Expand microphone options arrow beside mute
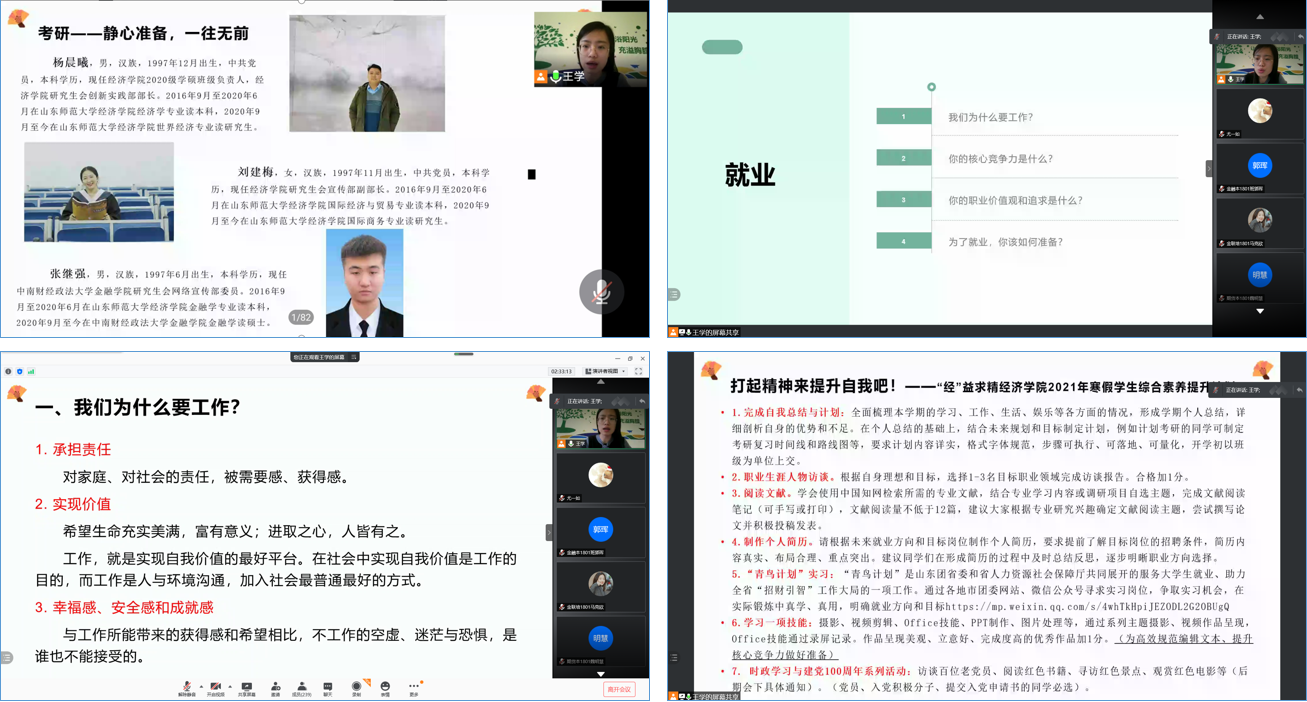This screenshot has height=702, width=1307. pos(200,687)
